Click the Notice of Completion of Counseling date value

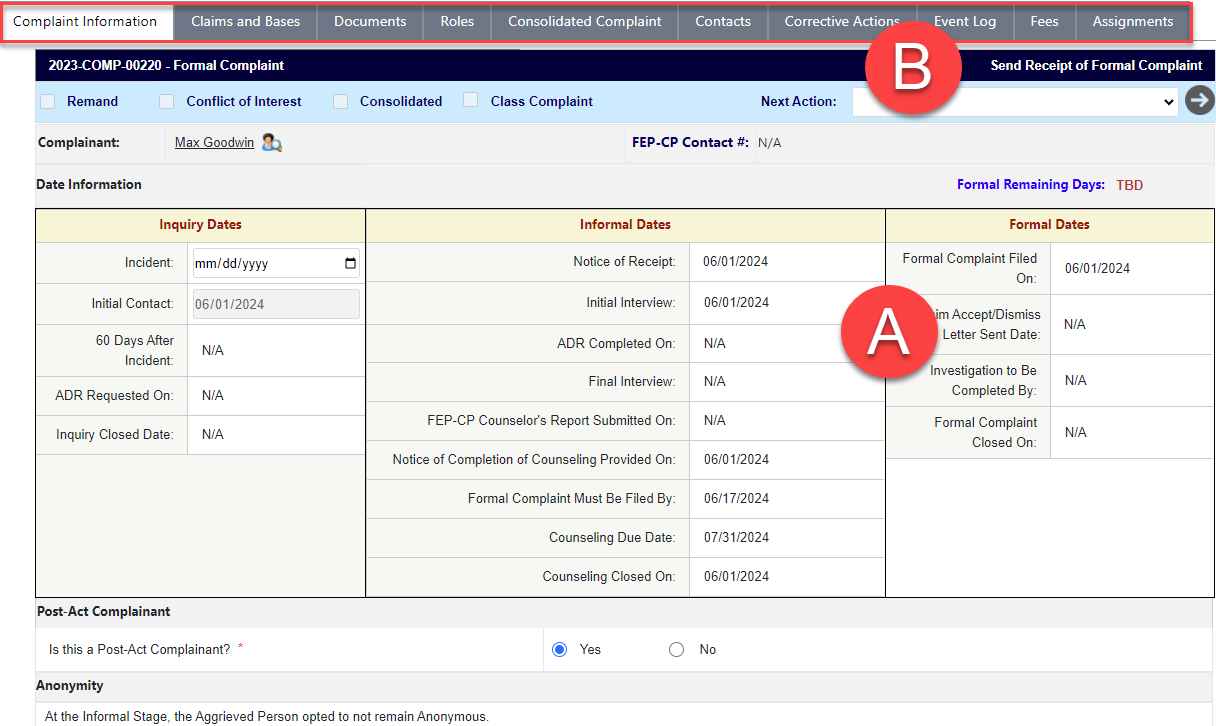click(736, 460)
